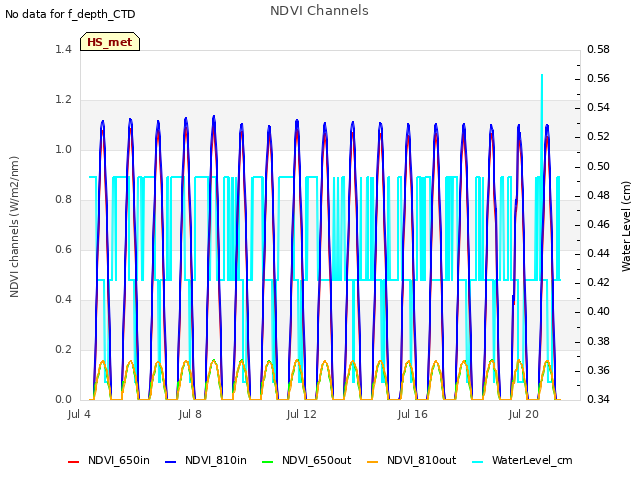Click the cyan WaterLevel_cm legend swatch
Image resolution: width=640 pixels, height=480 pixels.
pyautogui.click(x=478, y=462)
